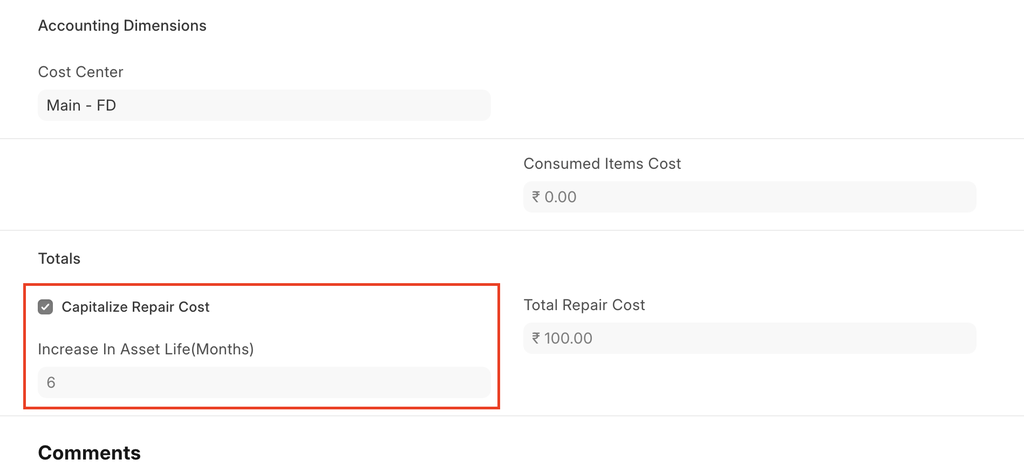
Task: Click the 100.00 amount text
Action: click(569, 338)
